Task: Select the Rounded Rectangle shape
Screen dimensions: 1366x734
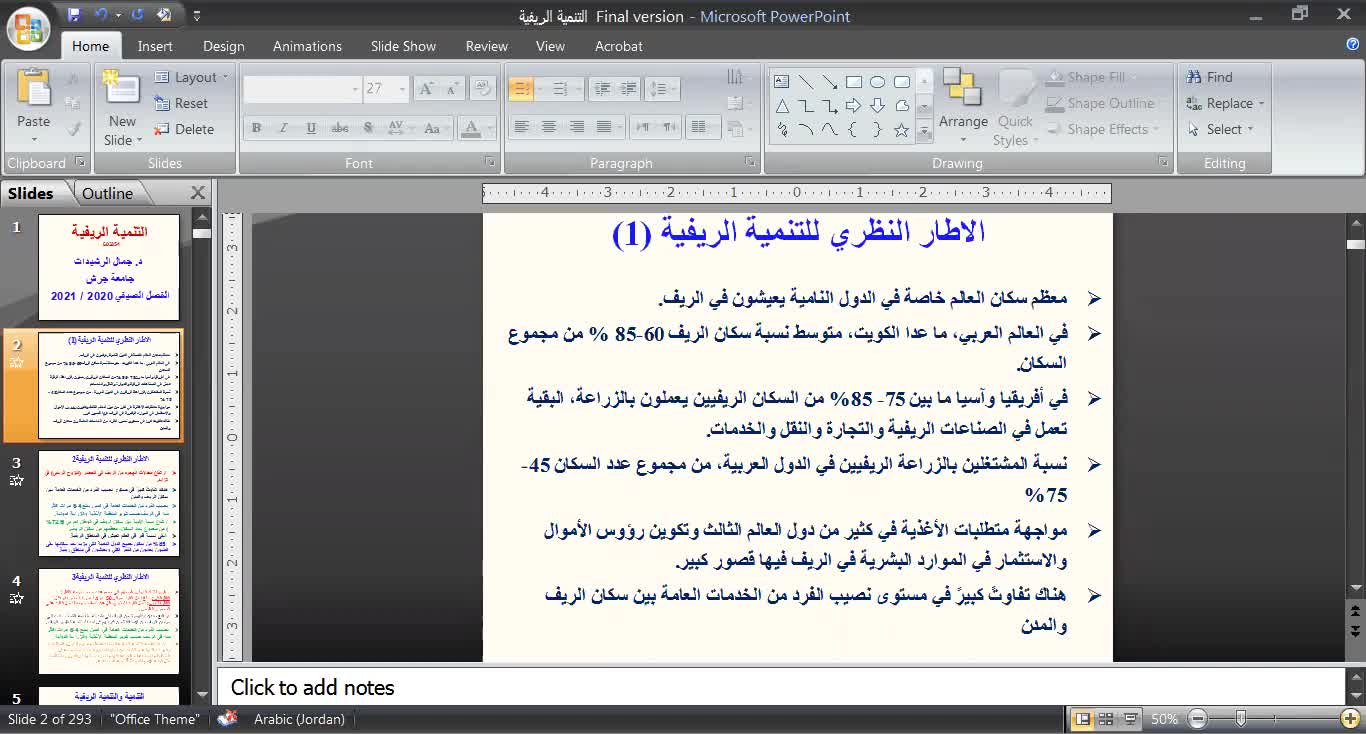Action: coord(901,81)
